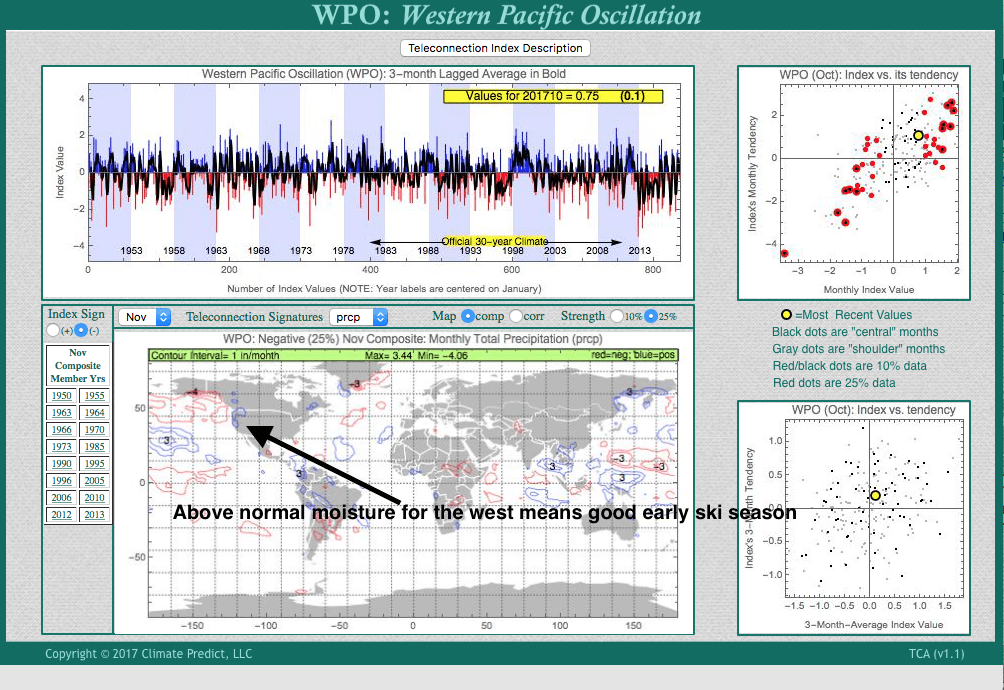Open composite member year 1996
This screenshot has height=690, width=1004.
tap(61, 481)
